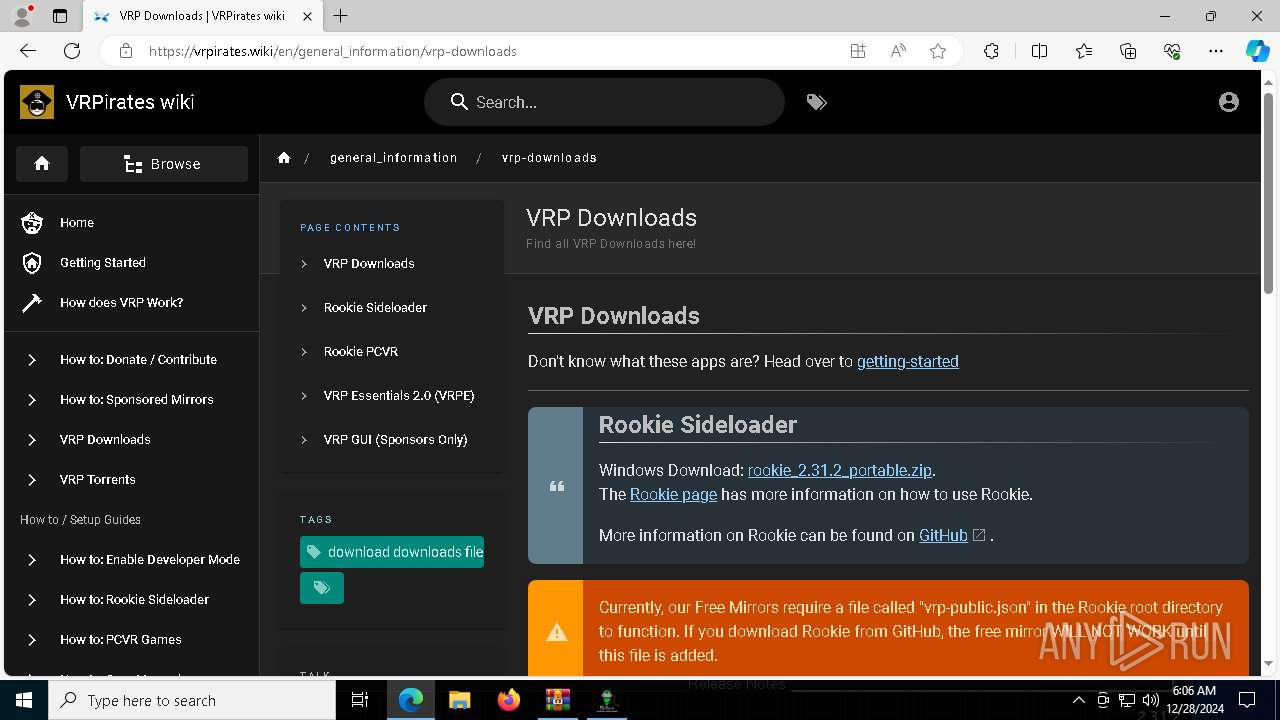Click the browser address bar URL

coord(333,51)
